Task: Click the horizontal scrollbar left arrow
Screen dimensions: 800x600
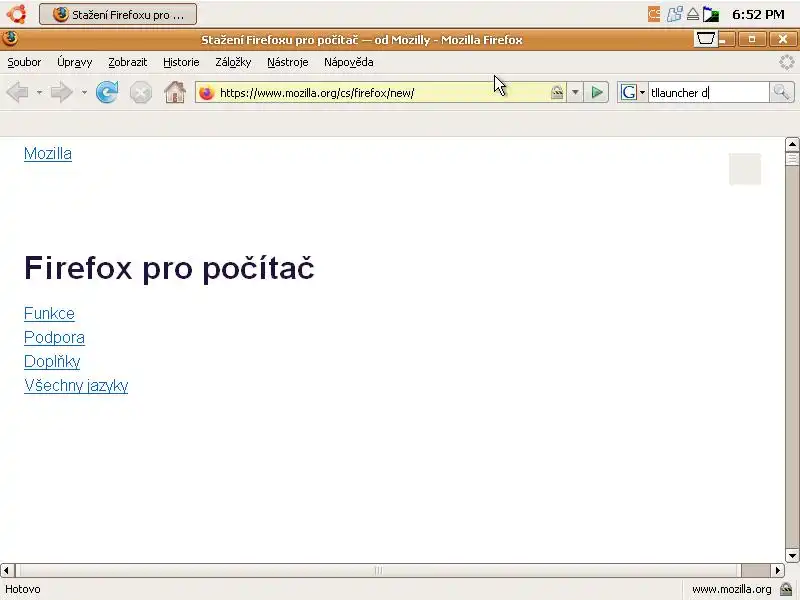Action: pyautogui.click(x=7, y=570)
